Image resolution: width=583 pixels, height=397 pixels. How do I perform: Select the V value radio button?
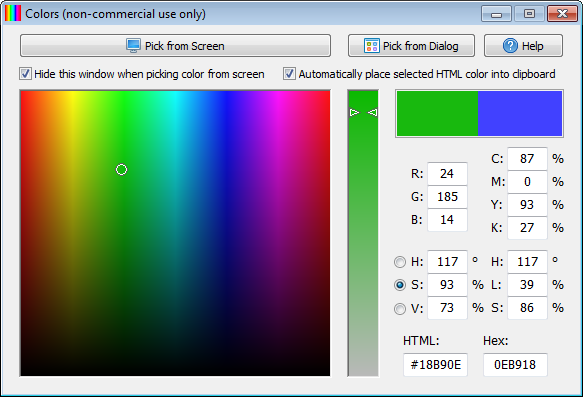click(x=400, y=309)
